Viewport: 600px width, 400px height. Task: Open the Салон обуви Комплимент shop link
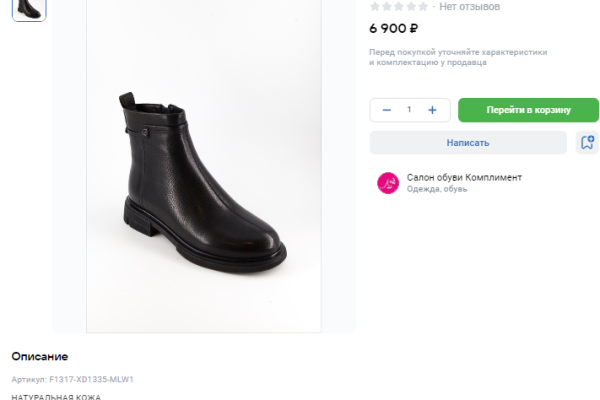464,177
